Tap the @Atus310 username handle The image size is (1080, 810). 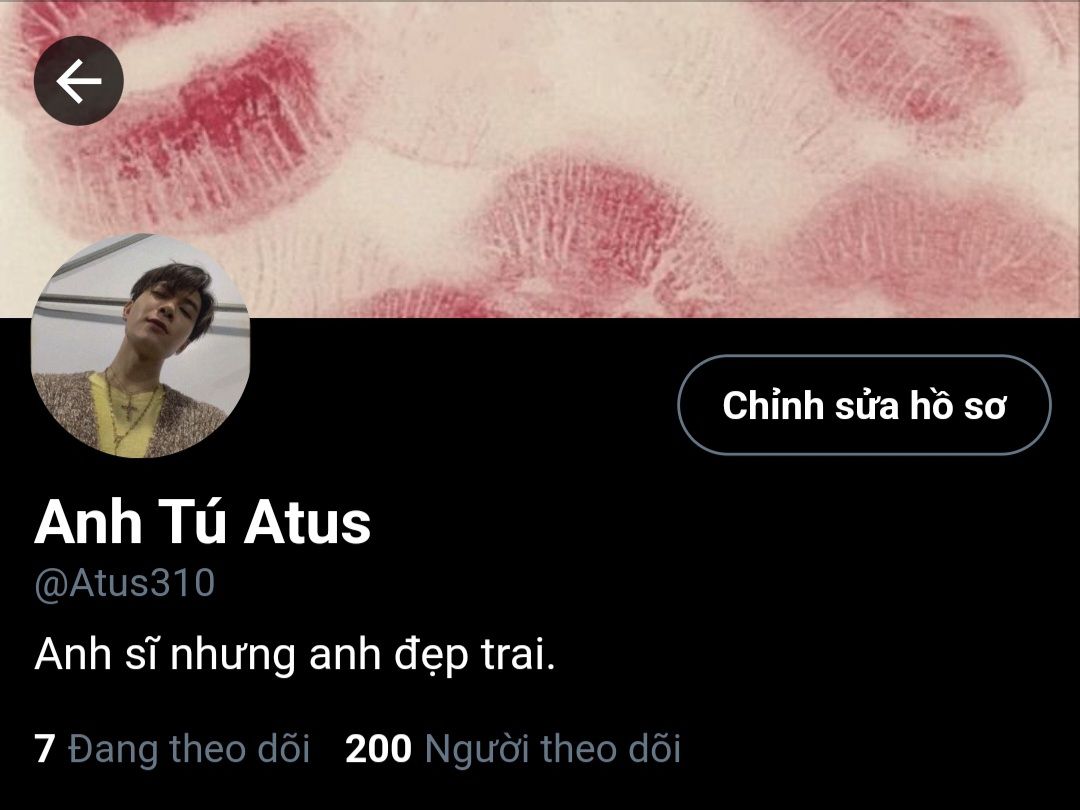(x=125, y=584)
